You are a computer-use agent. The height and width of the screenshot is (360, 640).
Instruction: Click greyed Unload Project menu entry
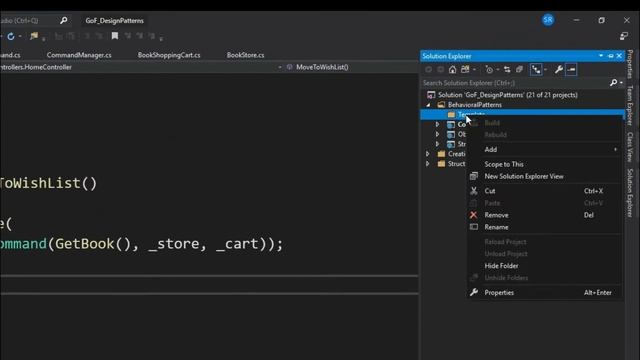click(x=545, y=254)
